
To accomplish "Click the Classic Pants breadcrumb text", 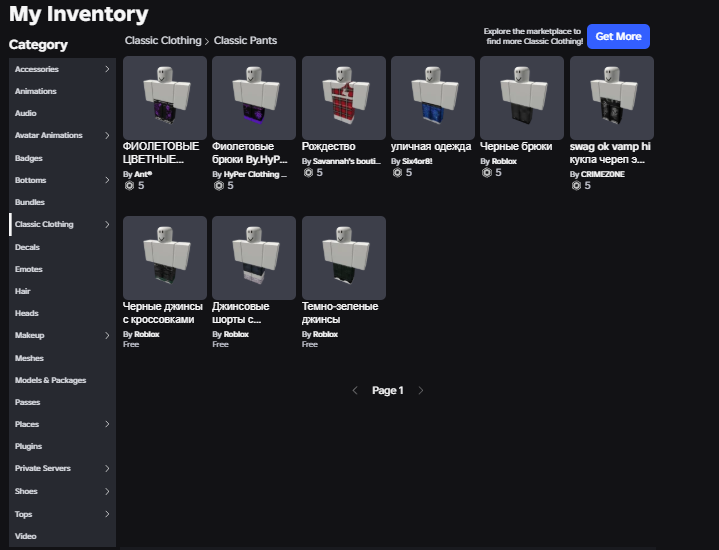I will [x=245, y=40].
